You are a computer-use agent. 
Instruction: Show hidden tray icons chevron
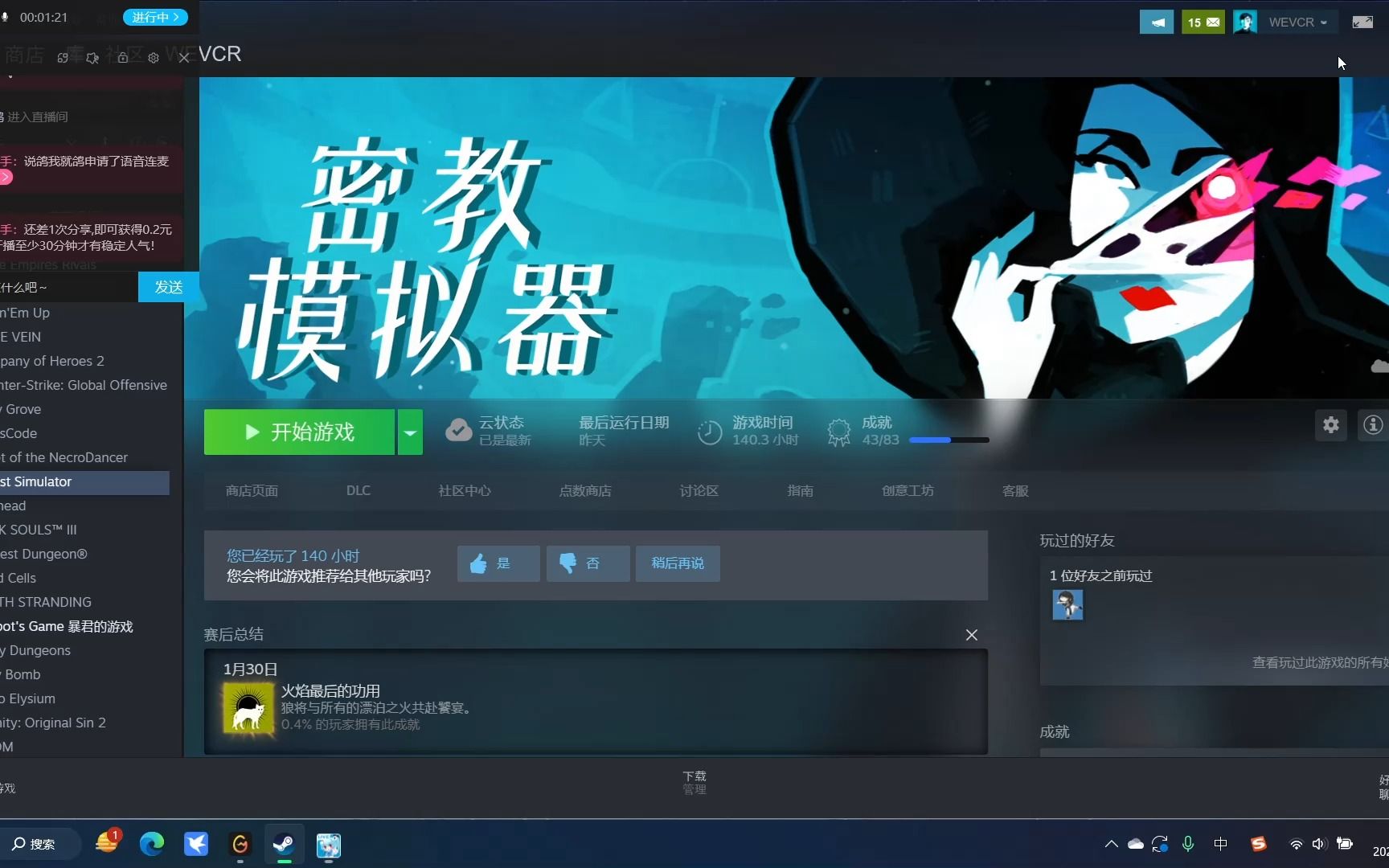tap(1111, 844)
